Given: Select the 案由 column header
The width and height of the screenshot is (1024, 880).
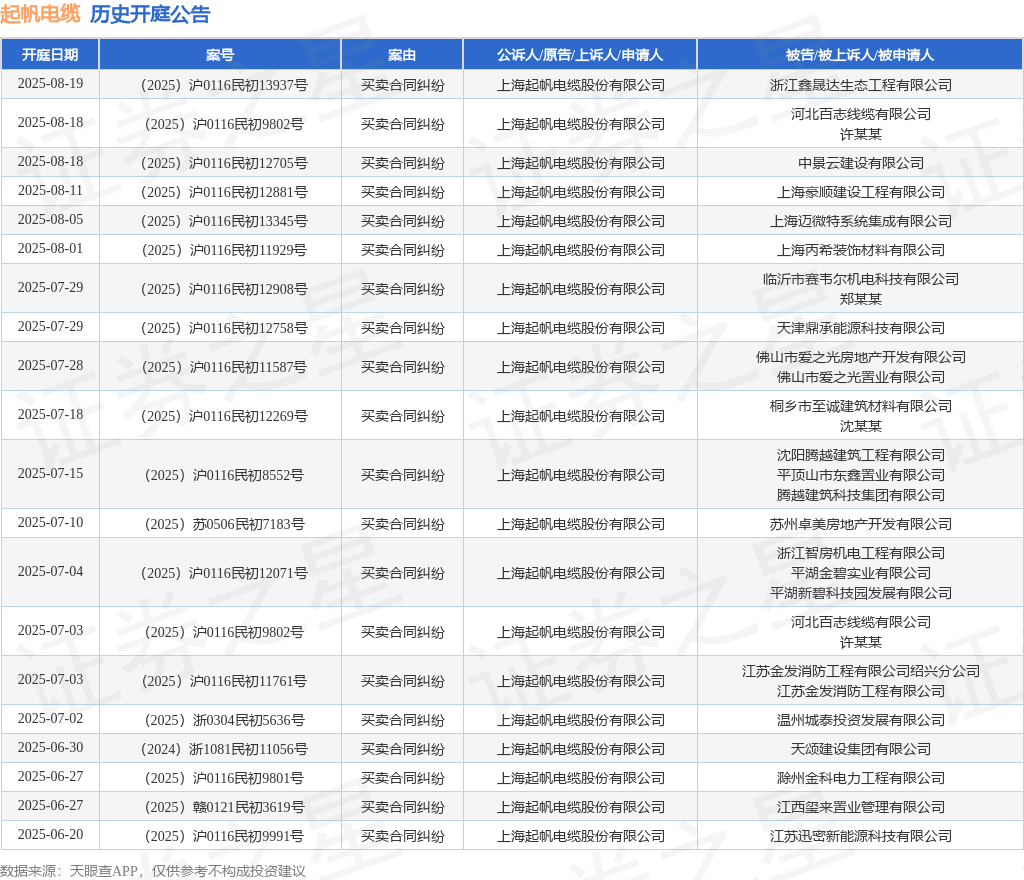Looking at the screenshot, I should [x=402, y=55].
